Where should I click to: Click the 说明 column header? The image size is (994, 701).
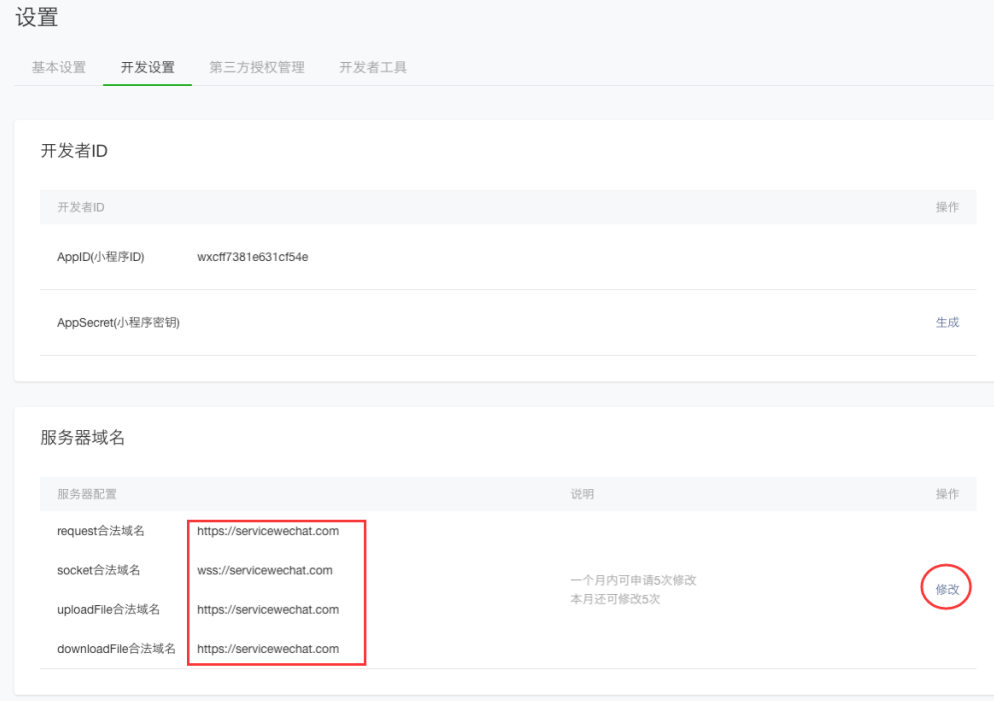(x=581, y=494)
